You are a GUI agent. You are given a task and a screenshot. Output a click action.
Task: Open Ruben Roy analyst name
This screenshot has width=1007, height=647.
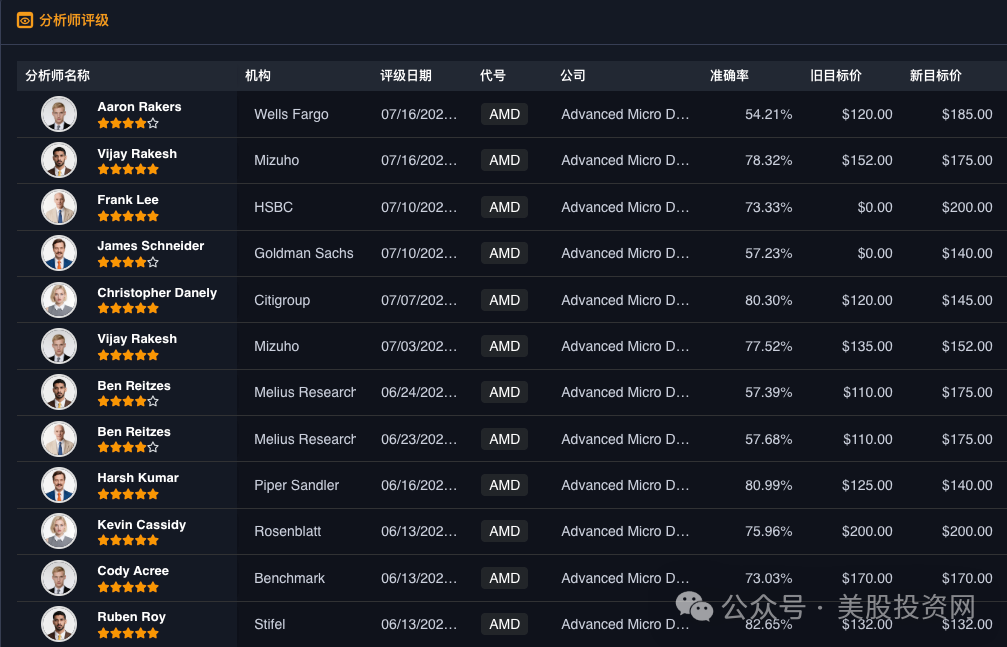pyautogui.click(x=132, y=617)
